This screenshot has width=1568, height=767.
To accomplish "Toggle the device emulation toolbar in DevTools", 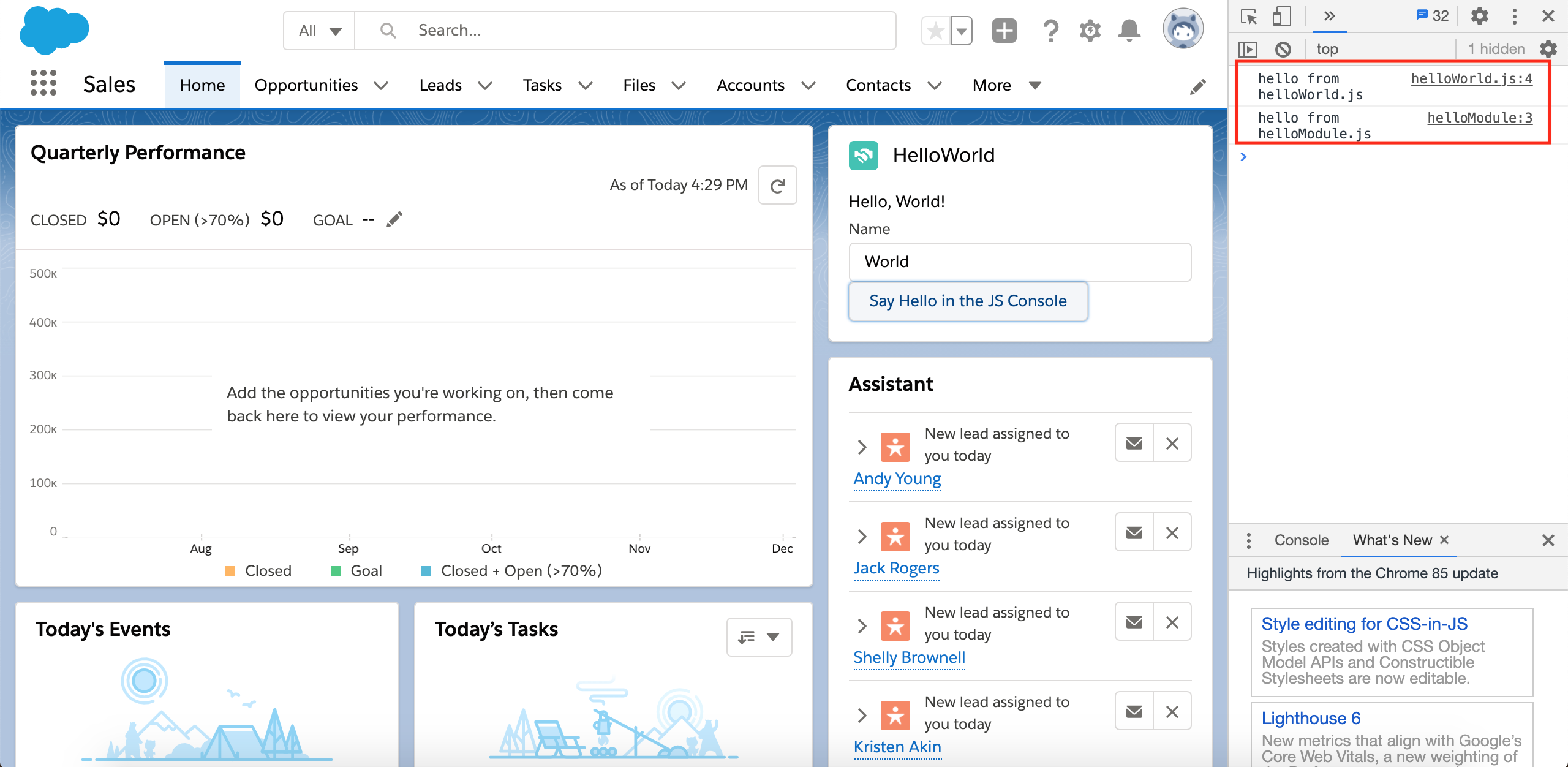I will click(1281, 16).
